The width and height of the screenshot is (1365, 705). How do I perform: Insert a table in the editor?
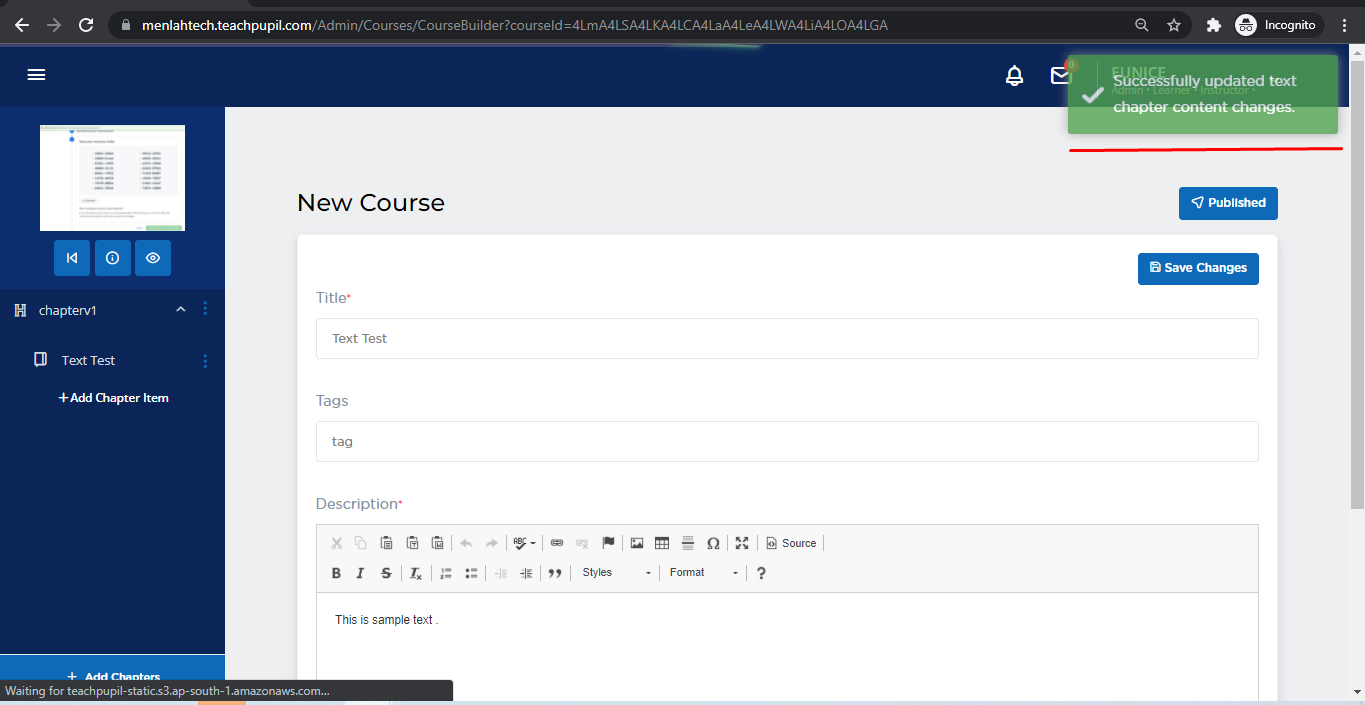click(662, 543)
